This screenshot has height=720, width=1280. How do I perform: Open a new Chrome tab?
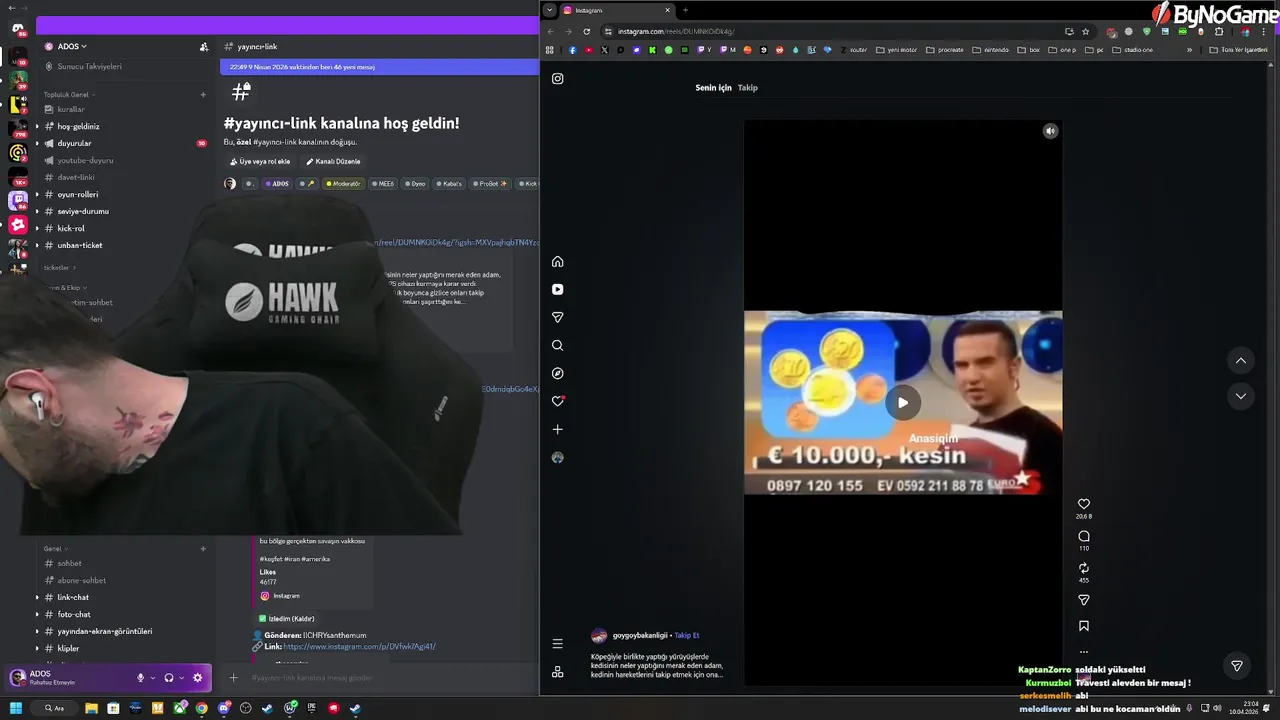click(685, 10)
